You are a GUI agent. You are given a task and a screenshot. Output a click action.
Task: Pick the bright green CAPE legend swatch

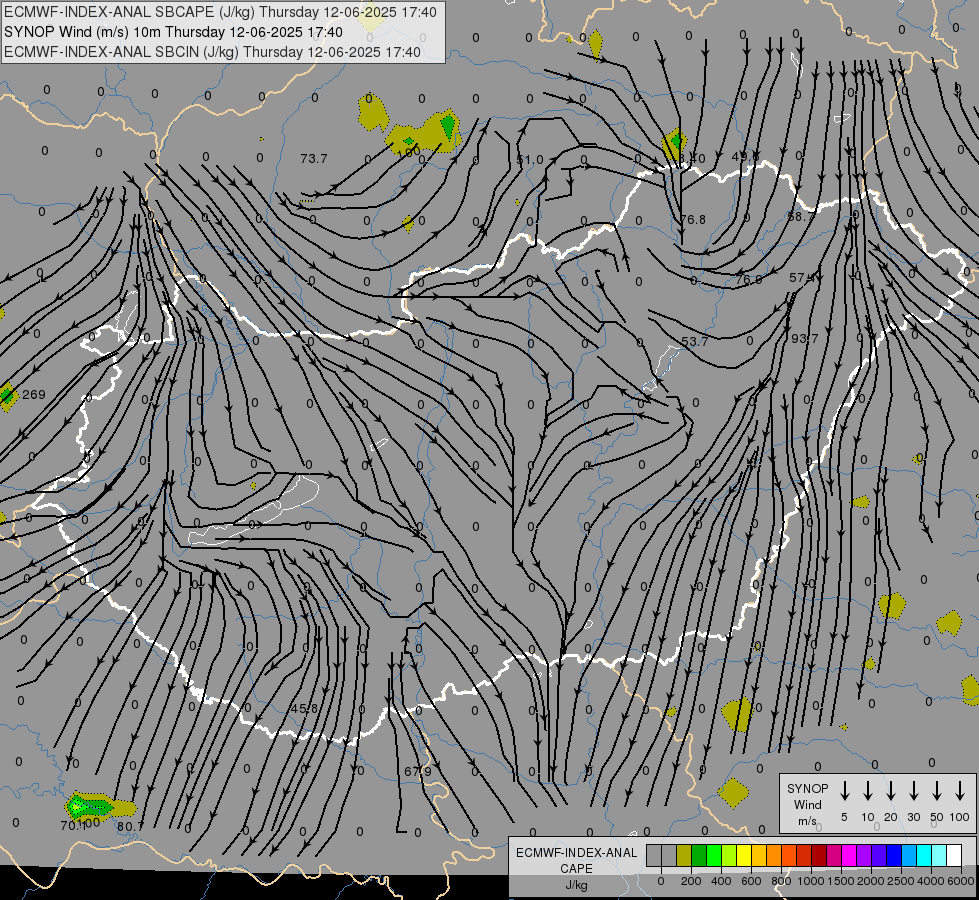click(714, 855)
